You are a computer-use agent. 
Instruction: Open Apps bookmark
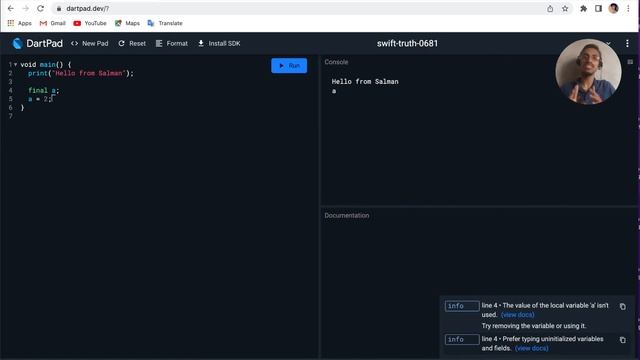20,23
